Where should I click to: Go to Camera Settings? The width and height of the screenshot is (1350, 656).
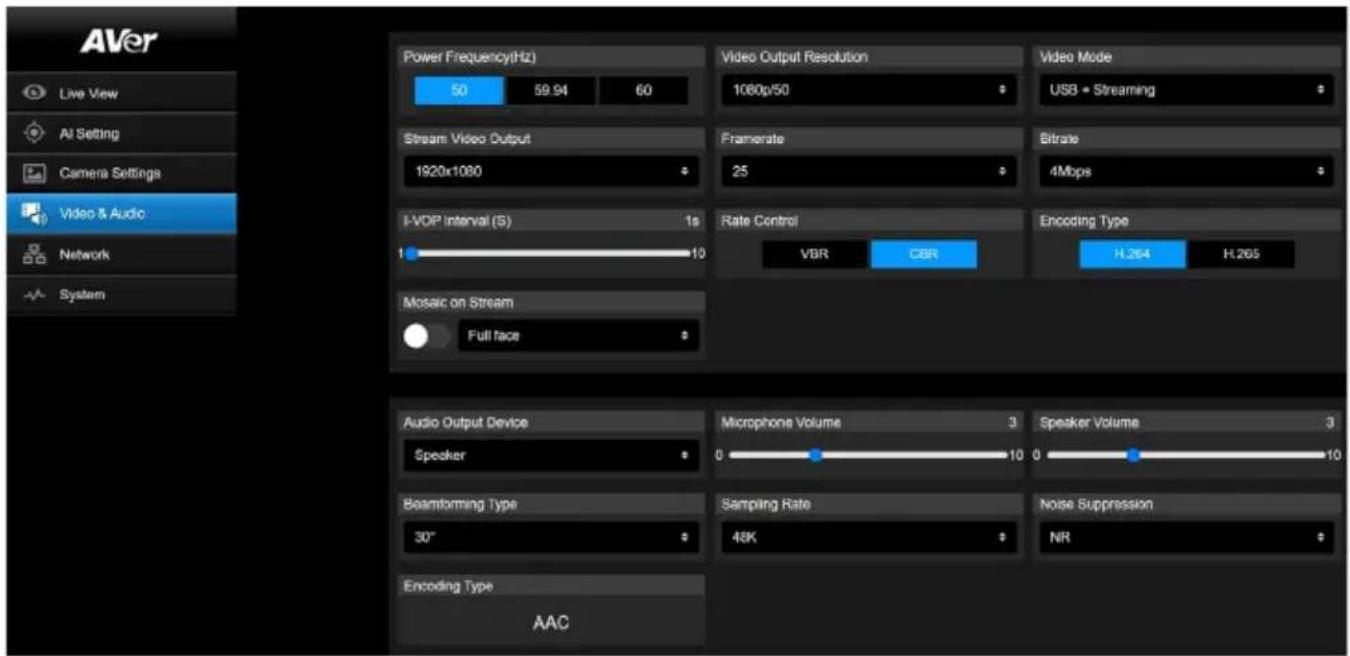click(x=121, y=173)
